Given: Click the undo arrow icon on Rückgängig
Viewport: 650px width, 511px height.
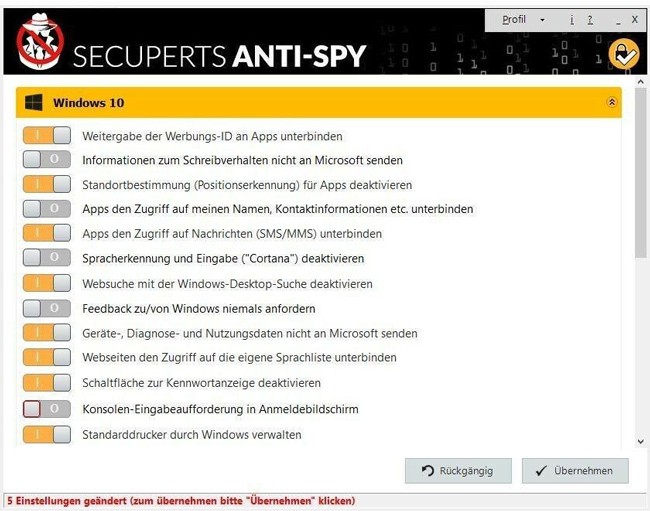Looking at the screenshot, I should [x=428, y=471].
